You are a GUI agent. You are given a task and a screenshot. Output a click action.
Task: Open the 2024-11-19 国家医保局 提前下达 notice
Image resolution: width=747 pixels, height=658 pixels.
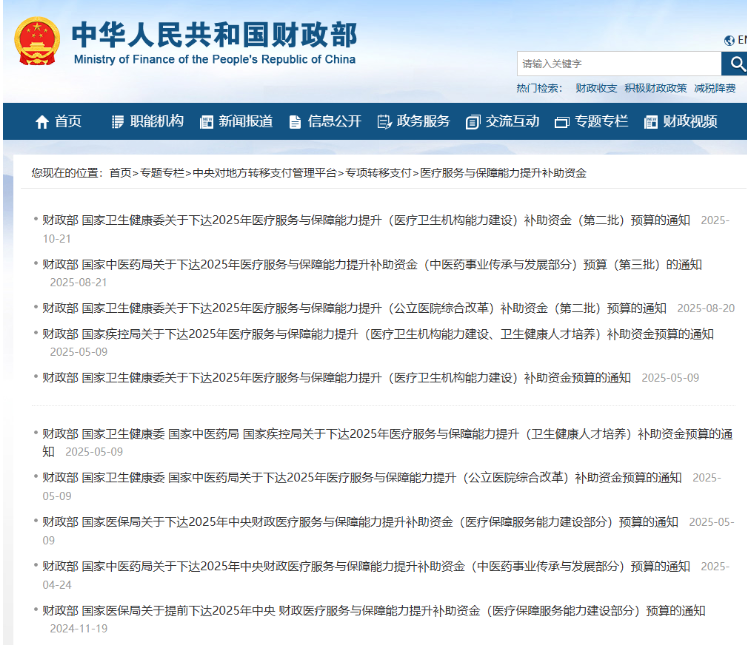[x=373, y=610]
